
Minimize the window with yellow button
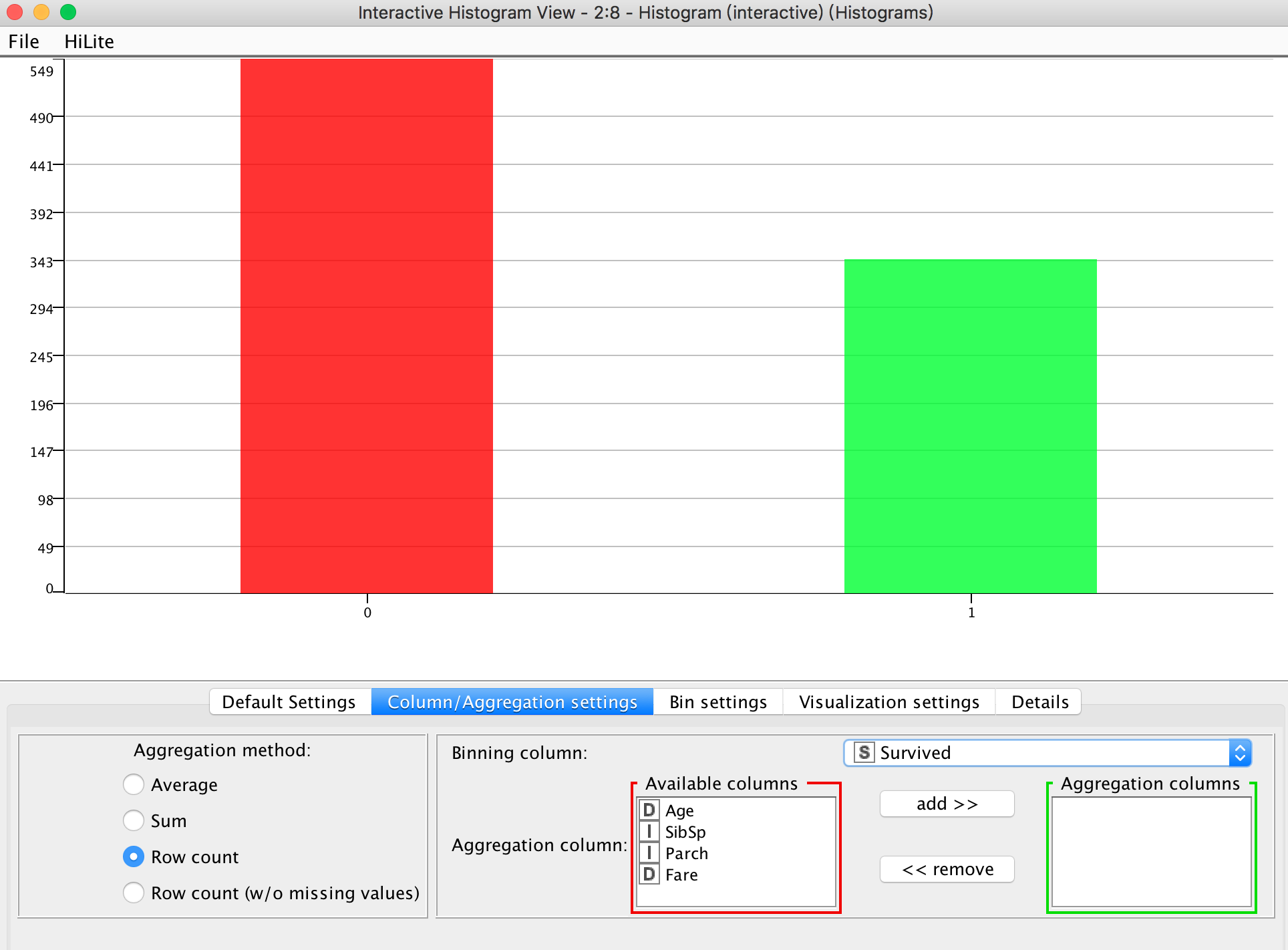(41, 12)
